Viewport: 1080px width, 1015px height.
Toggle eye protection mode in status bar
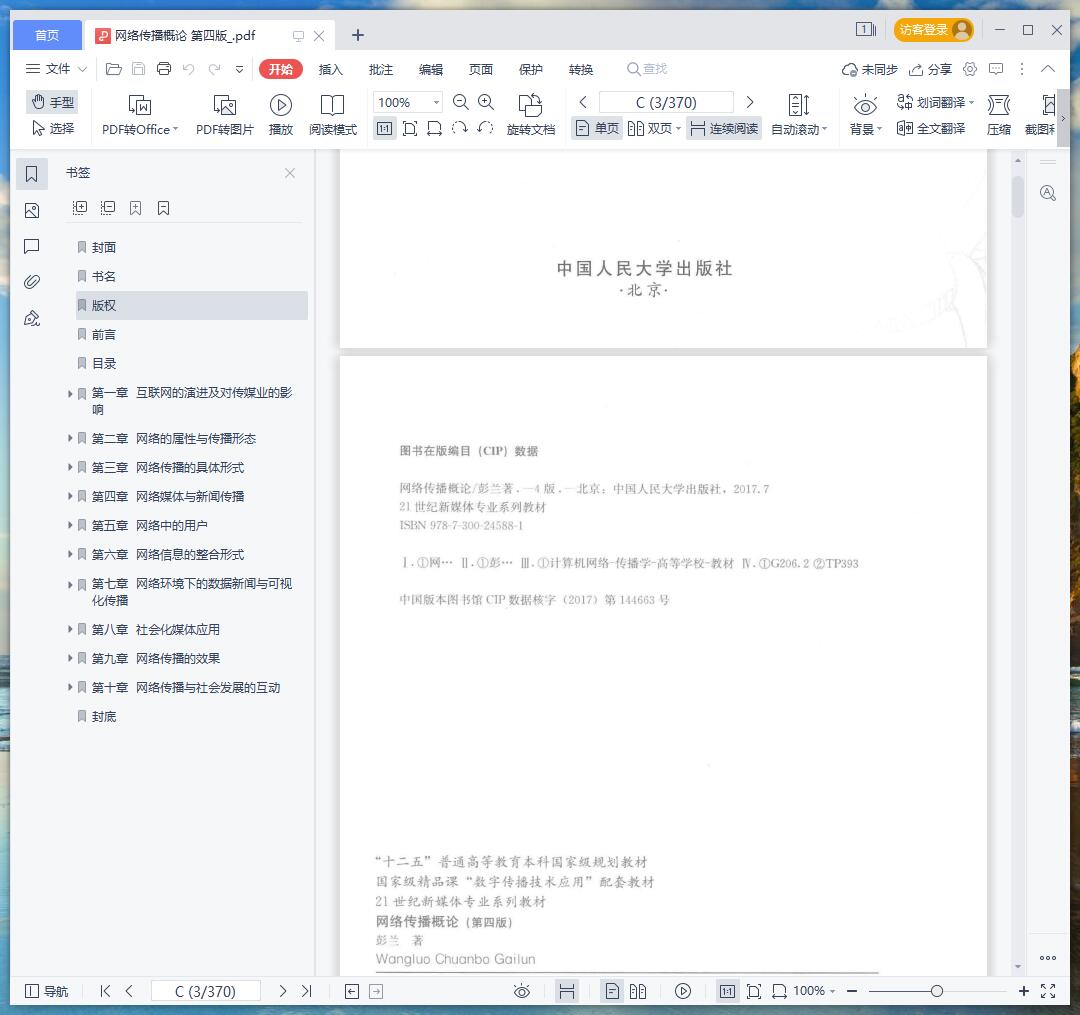click(x=522, y=991)
